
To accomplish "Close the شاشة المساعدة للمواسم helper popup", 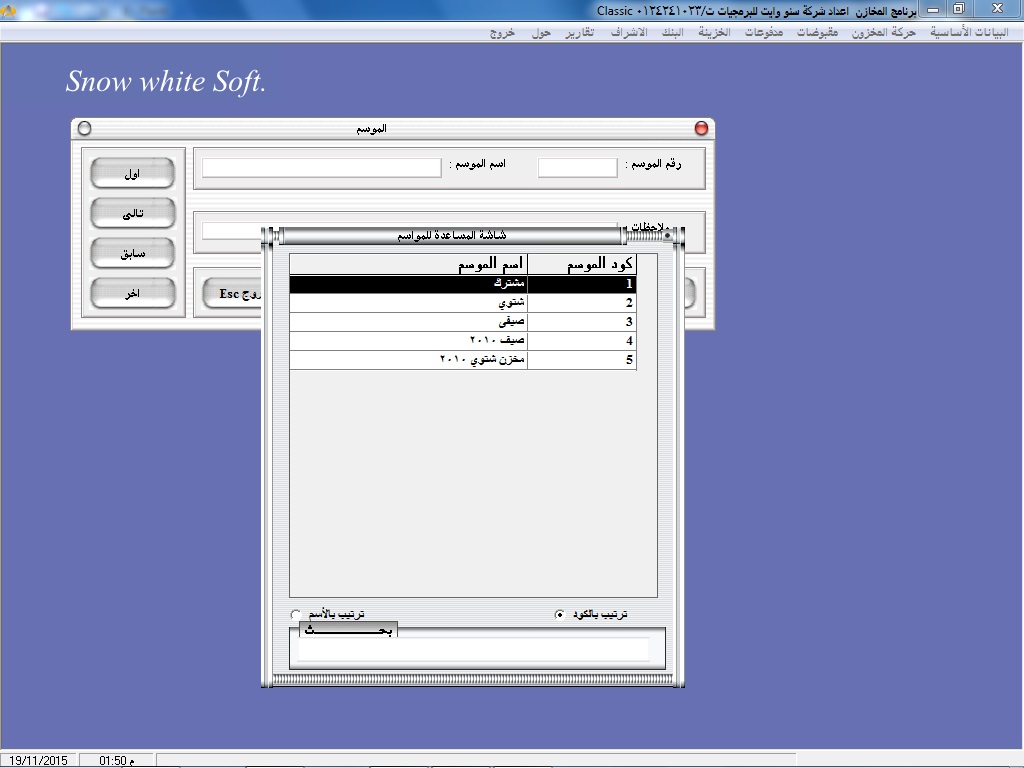I will tap(668, 236).
